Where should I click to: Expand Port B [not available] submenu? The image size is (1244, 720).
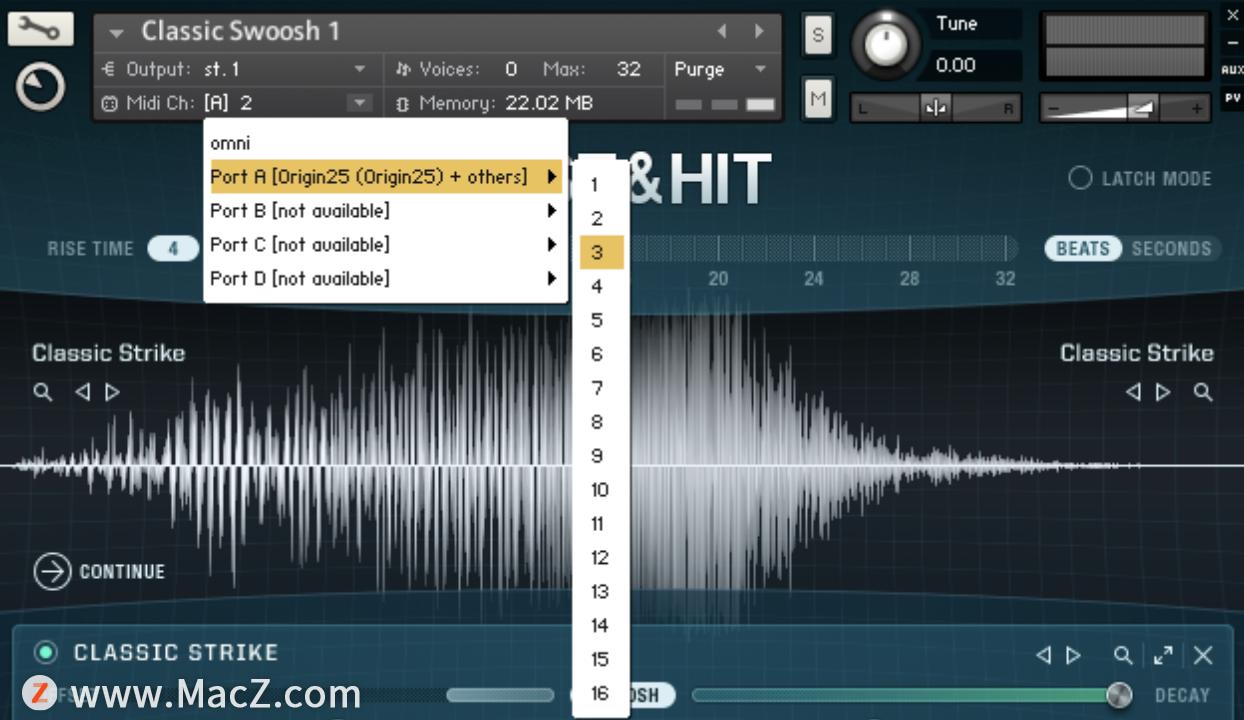(x=300, y=210)
